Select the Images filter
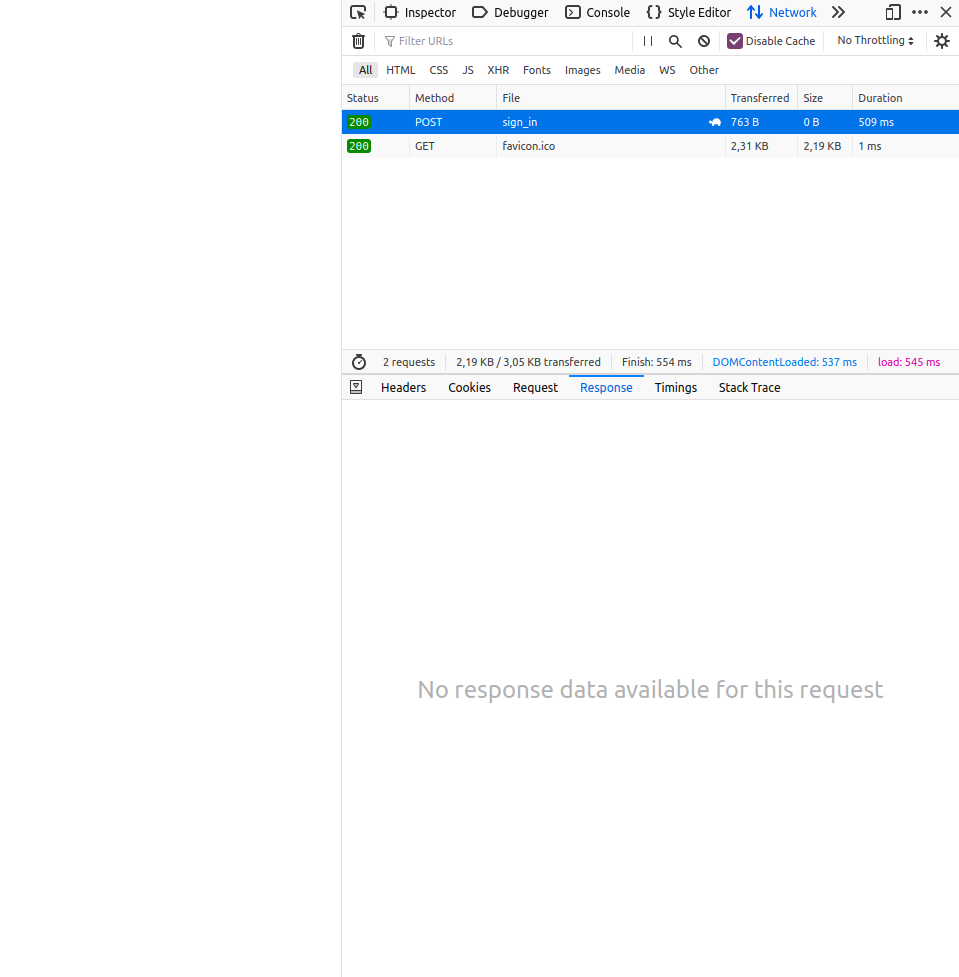Screen dimensions: 959x977 [582, 70]
